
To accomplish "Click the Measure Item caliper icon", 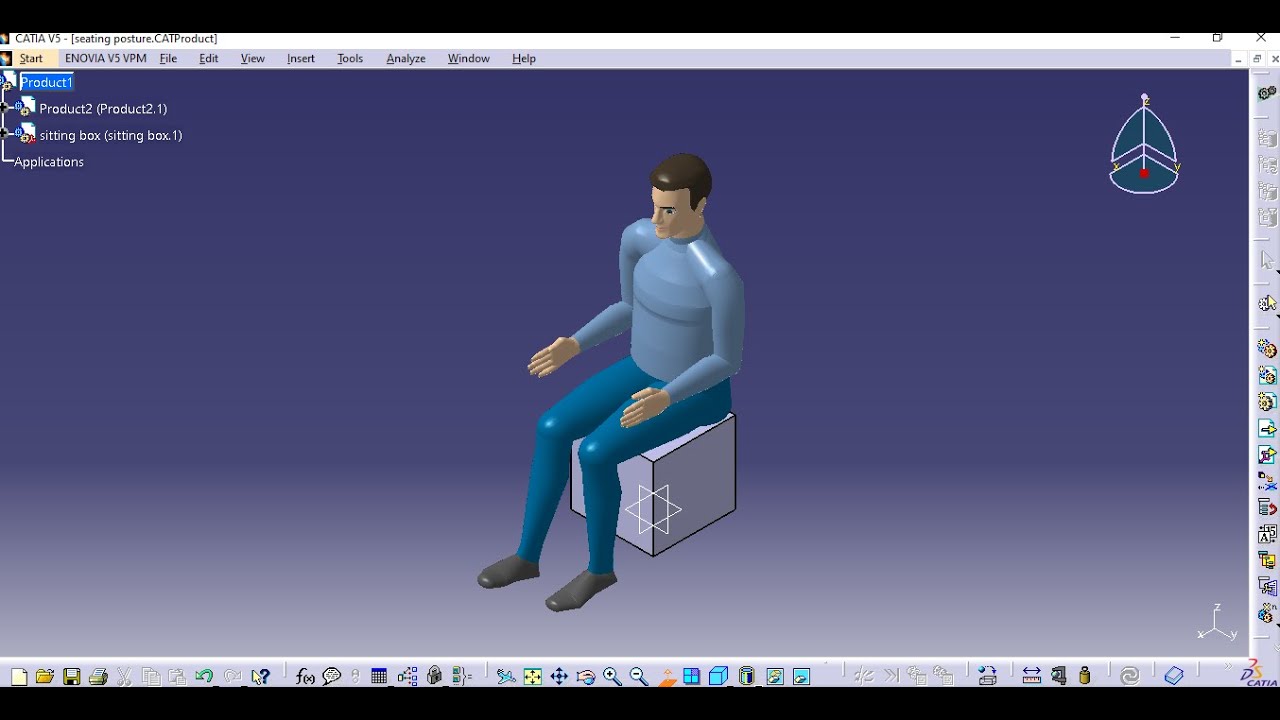I will click(x=1059, y=677).
